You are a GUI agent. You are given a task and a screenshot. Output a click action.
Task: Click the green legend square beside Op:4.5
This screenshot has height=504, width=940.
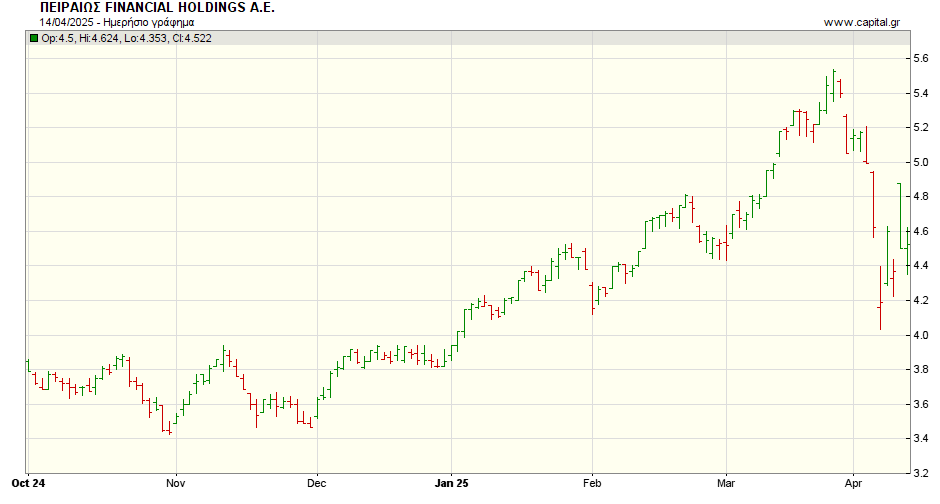pyautogui.click(x=34, y=39)
